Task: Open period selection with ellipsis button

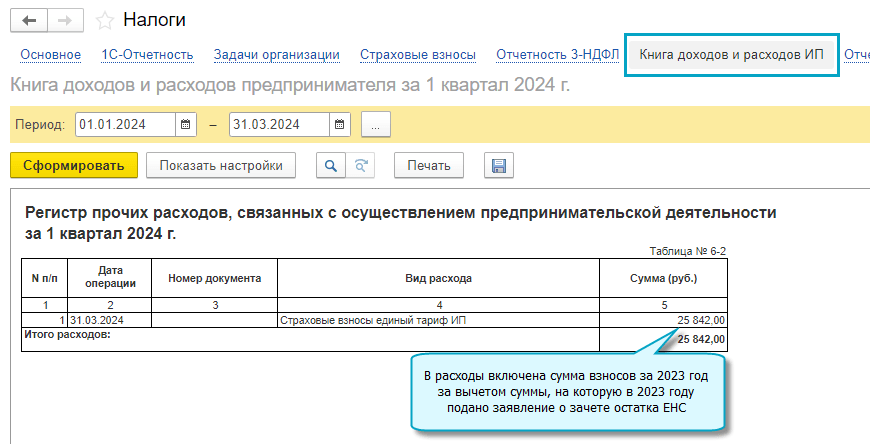Action: 375,125
